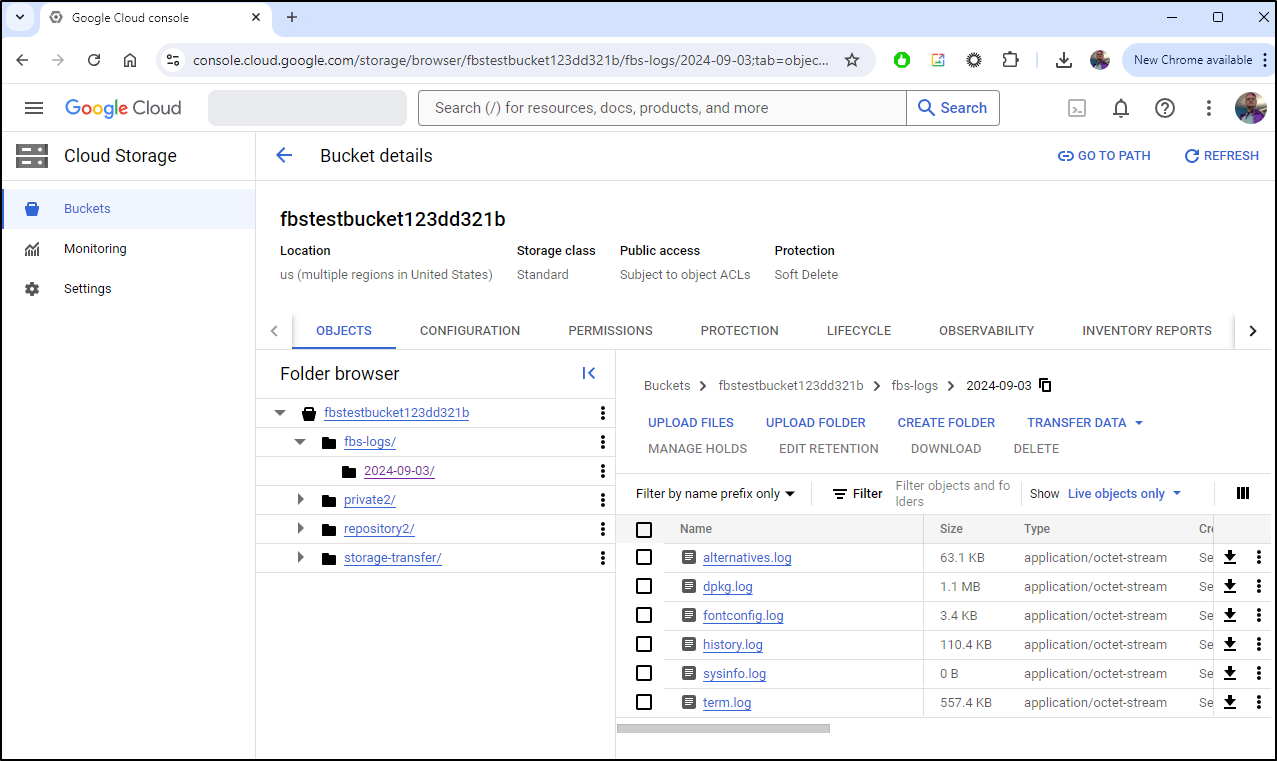Open the help question-mark menu
Image resolution: width=1277 pixels, height=761 pixels.
1165,108
